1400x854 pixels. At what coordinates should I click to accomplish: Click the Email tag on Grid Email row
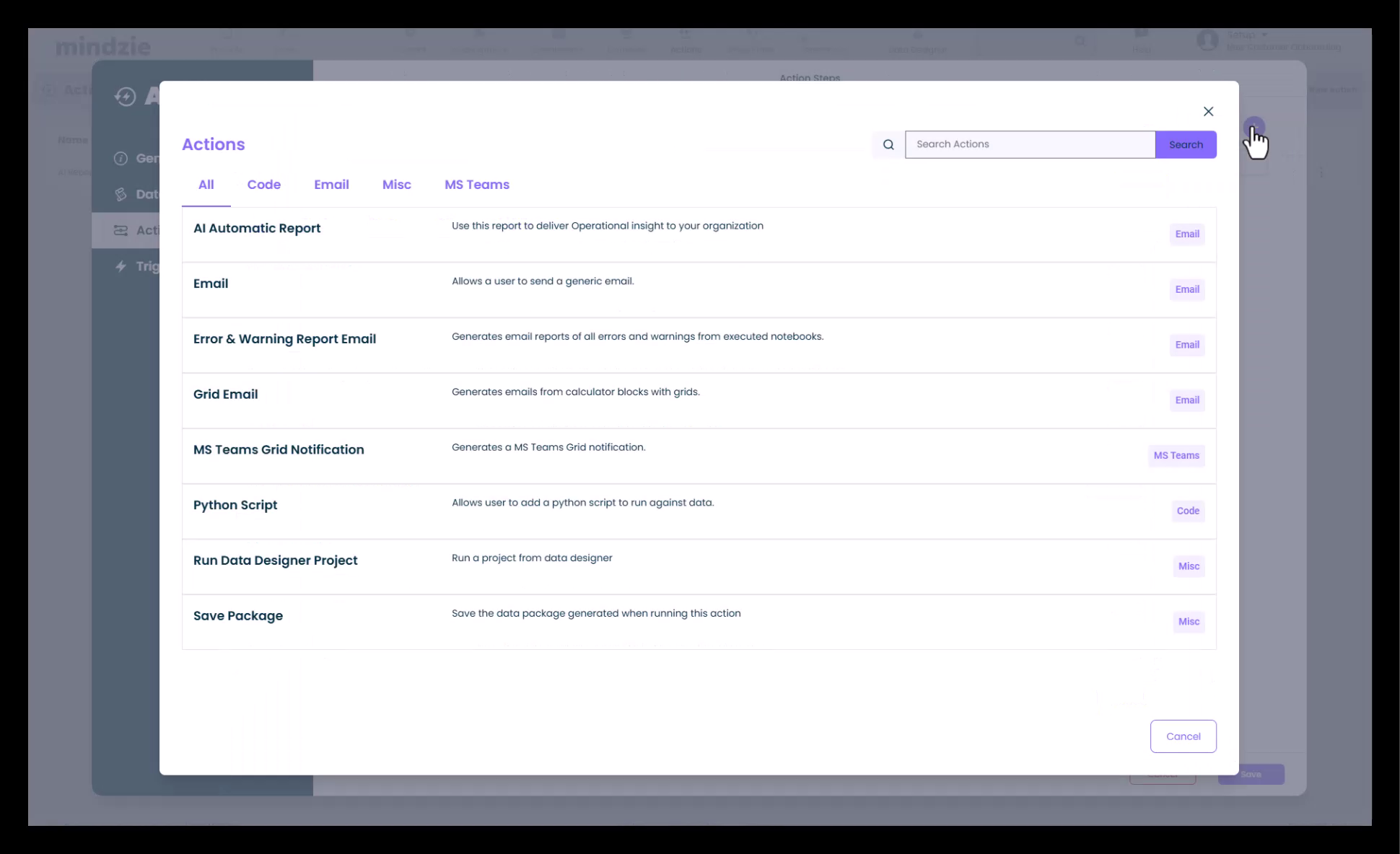1187,400
